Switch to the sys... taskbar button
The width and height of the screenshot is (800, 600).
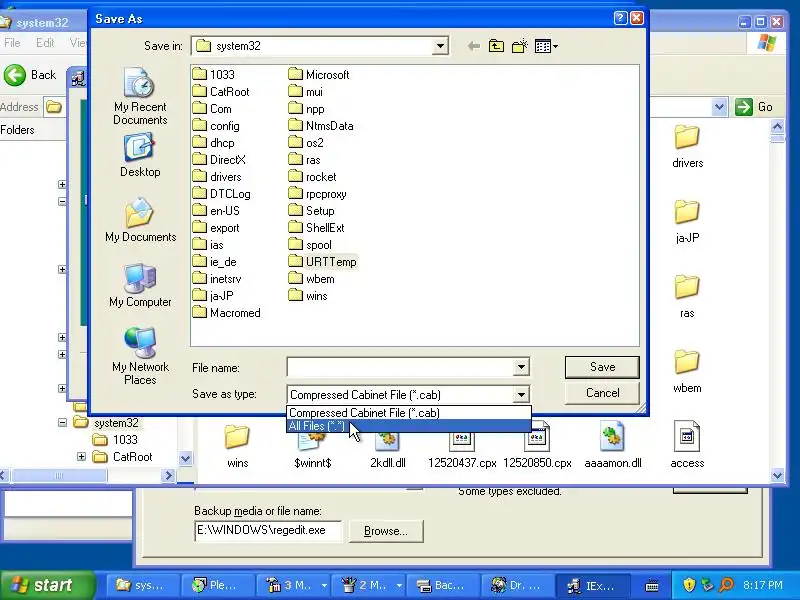(x=141, y=585)
